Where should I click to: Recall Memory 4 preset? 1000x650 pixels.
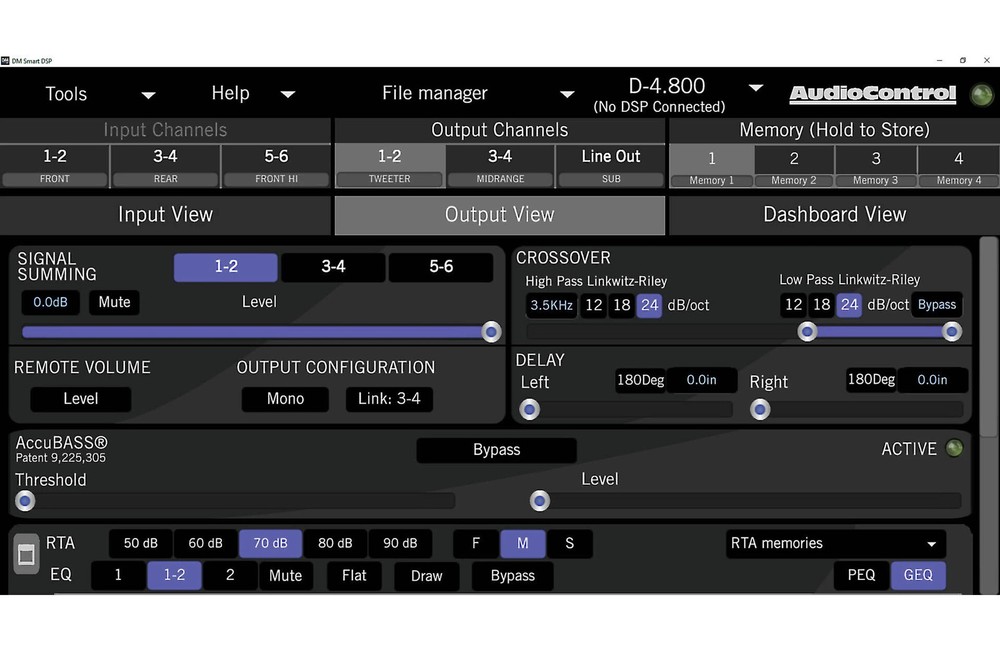(959, 166)
